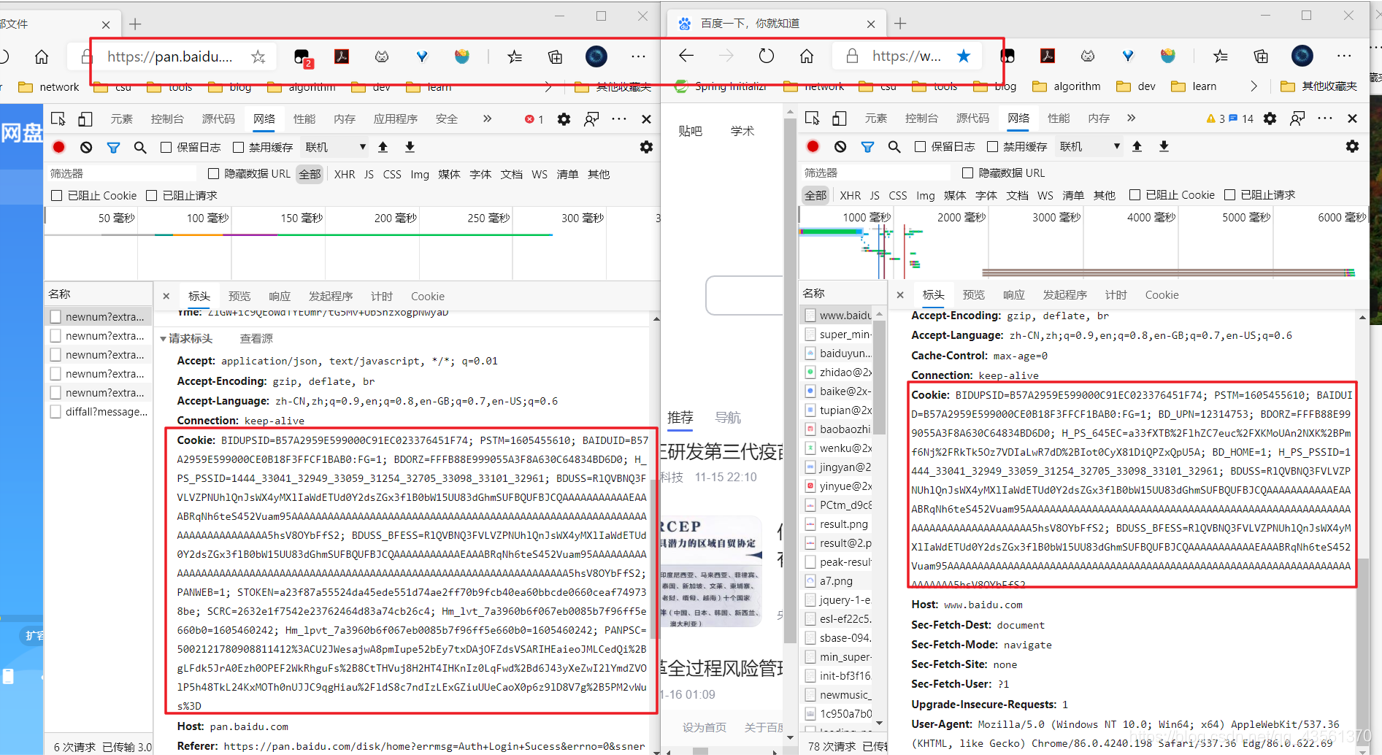The width and height of the screenshot is (1382, 755).
Task: Expand bookmarks overflow chevron in pan.baidu browser
Action: [x=547, y=87]
